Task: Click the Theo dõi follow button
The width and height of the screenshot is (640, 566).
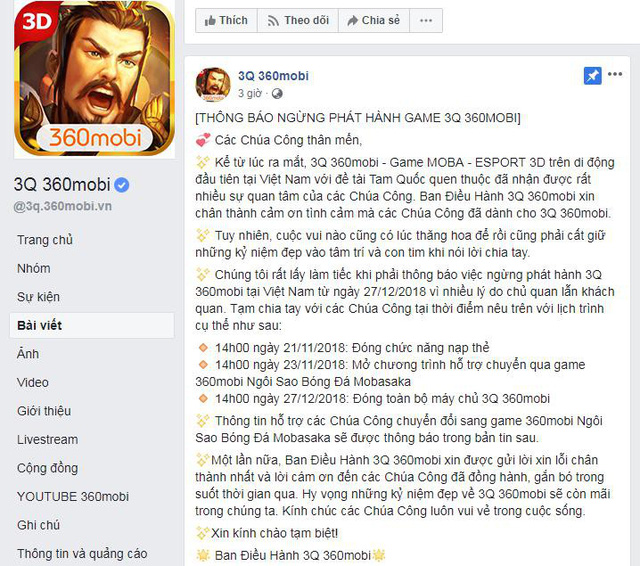Action: tap(298, 20)
